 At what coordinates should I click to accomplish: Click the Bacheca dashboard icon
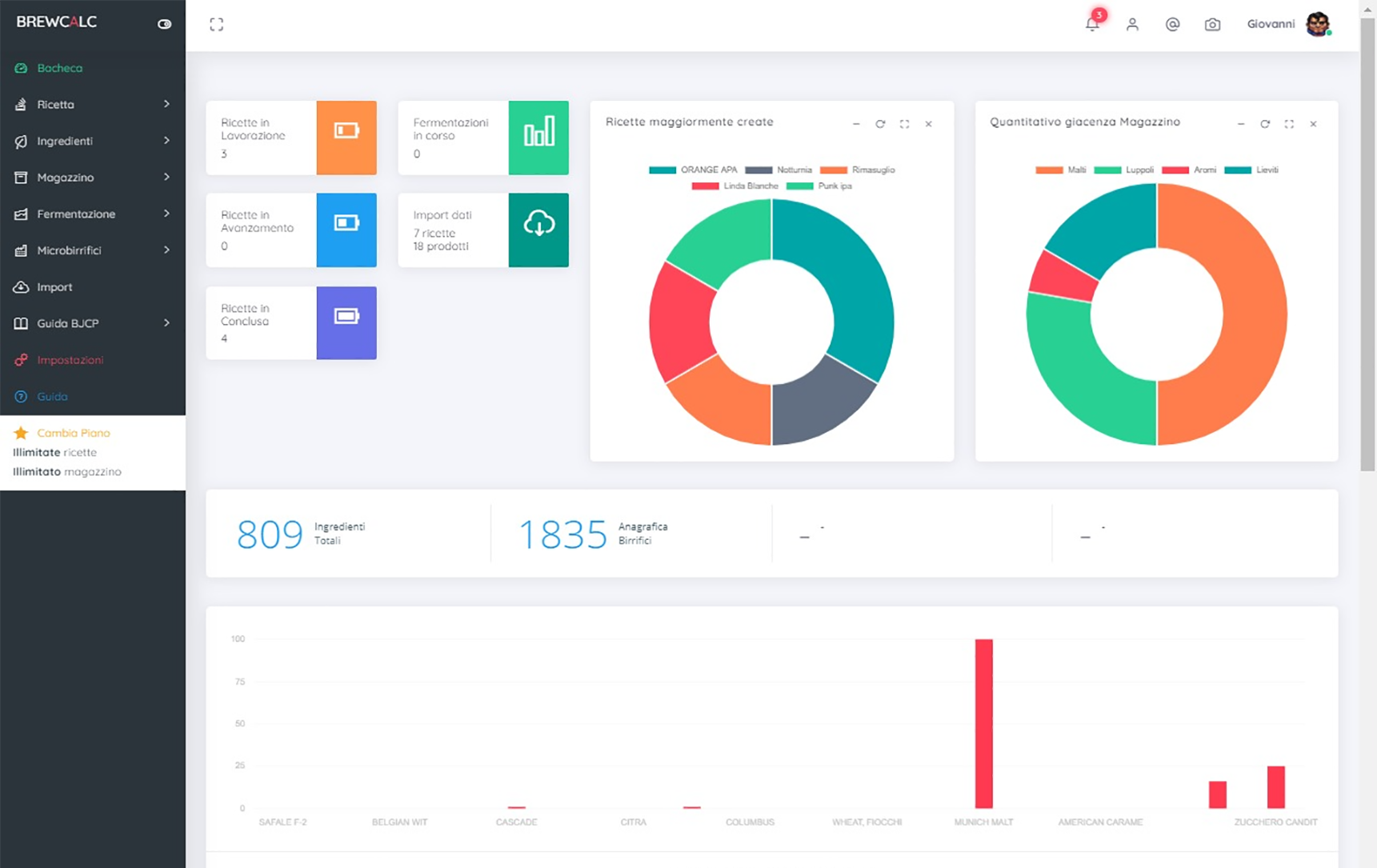click(x=21, y=68)
